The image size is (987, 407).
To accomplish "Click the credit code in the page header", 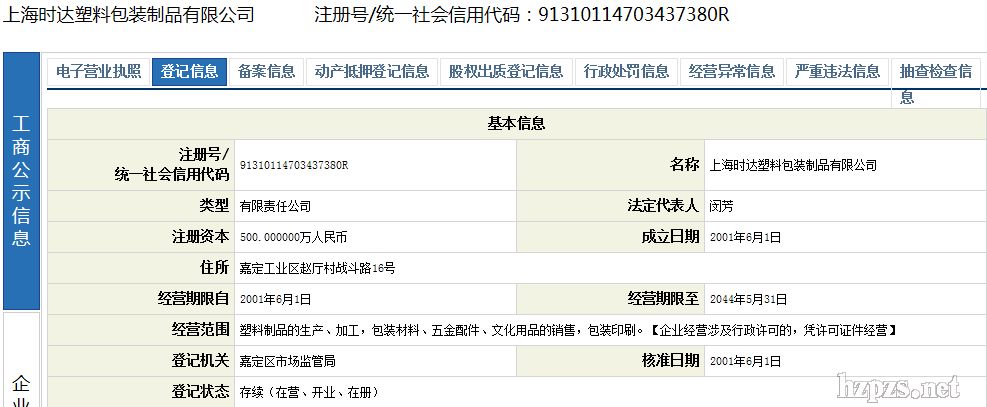I will (x=633, y=15).
